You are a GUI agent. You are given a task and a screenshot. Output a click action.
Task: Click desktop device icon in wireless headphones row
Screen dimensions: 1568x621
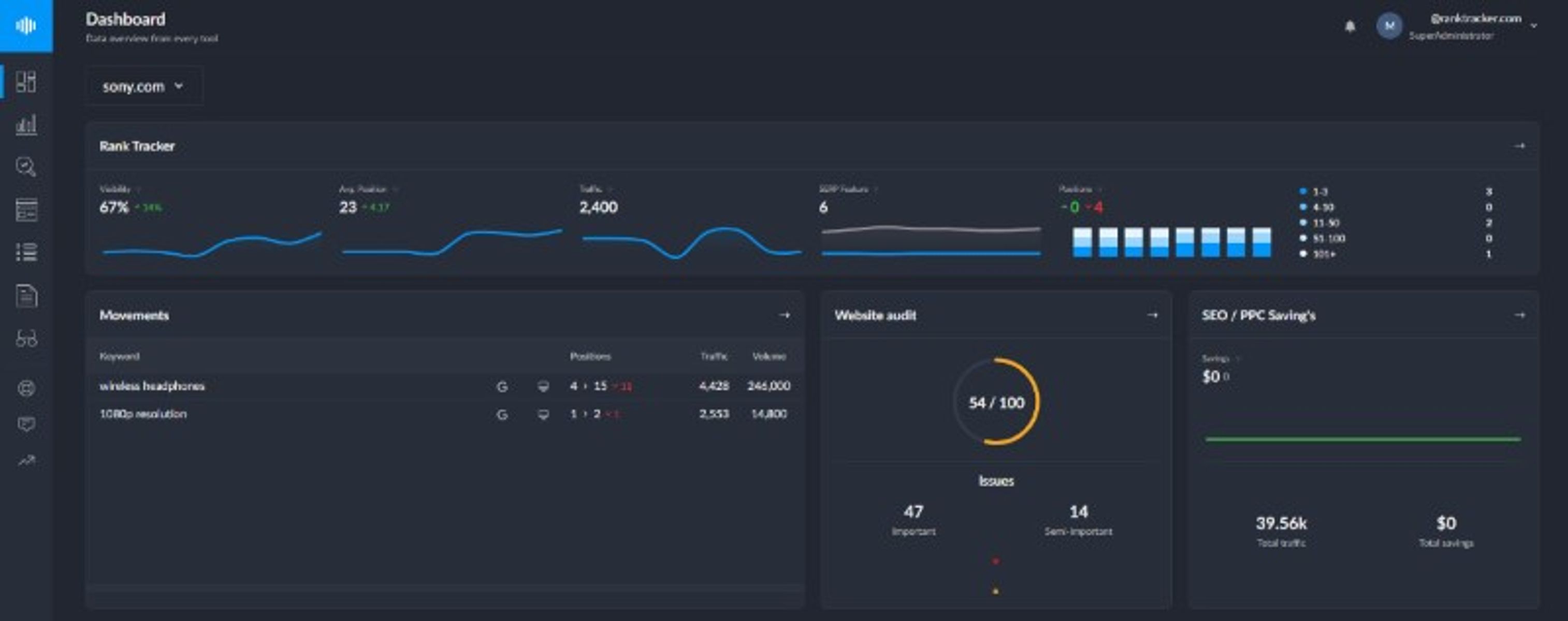click(544, 386)
